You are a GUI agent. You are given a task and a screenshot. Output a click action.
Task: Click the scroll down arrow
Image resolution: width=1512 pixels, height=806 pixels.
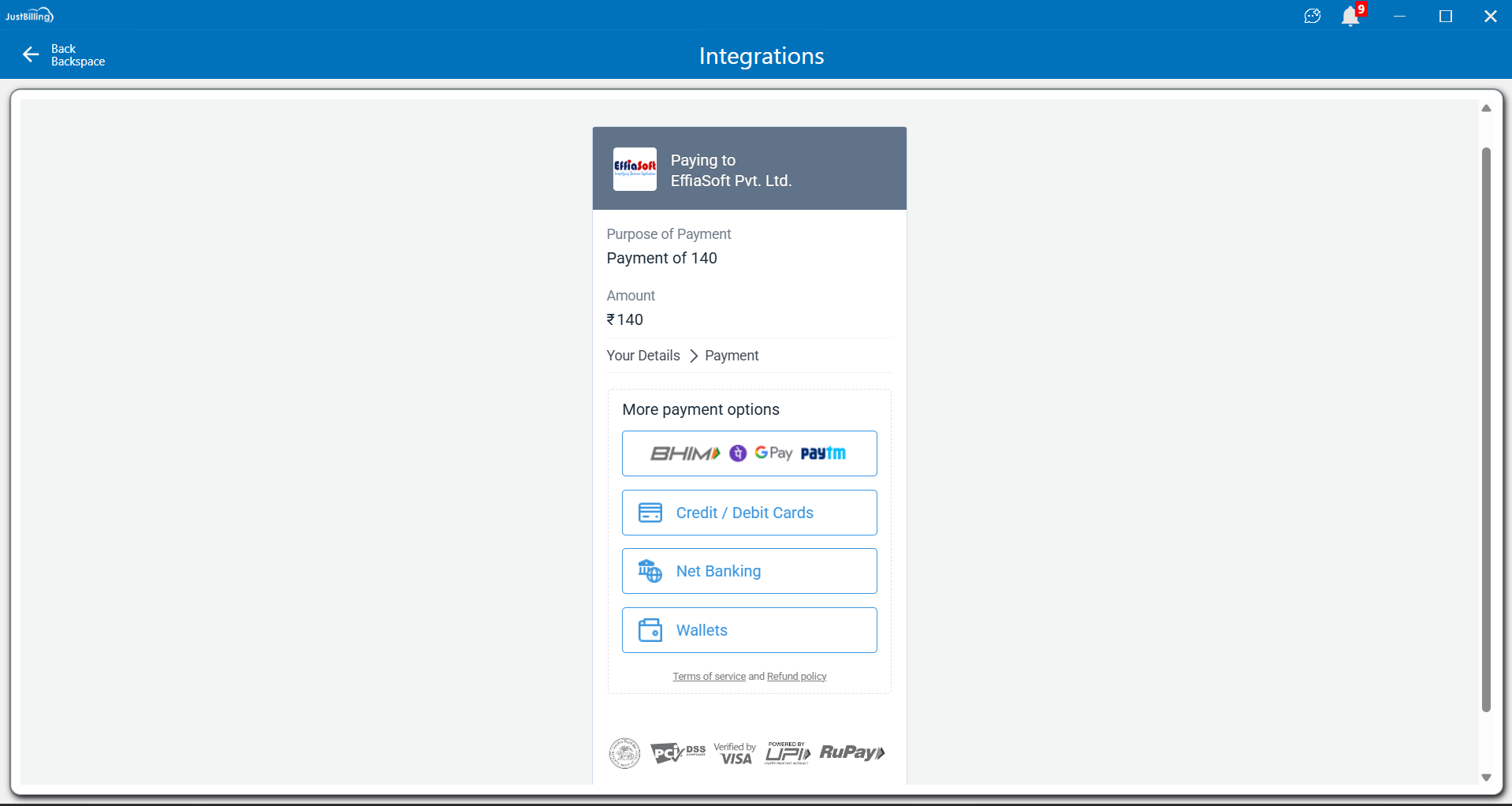1486,778
